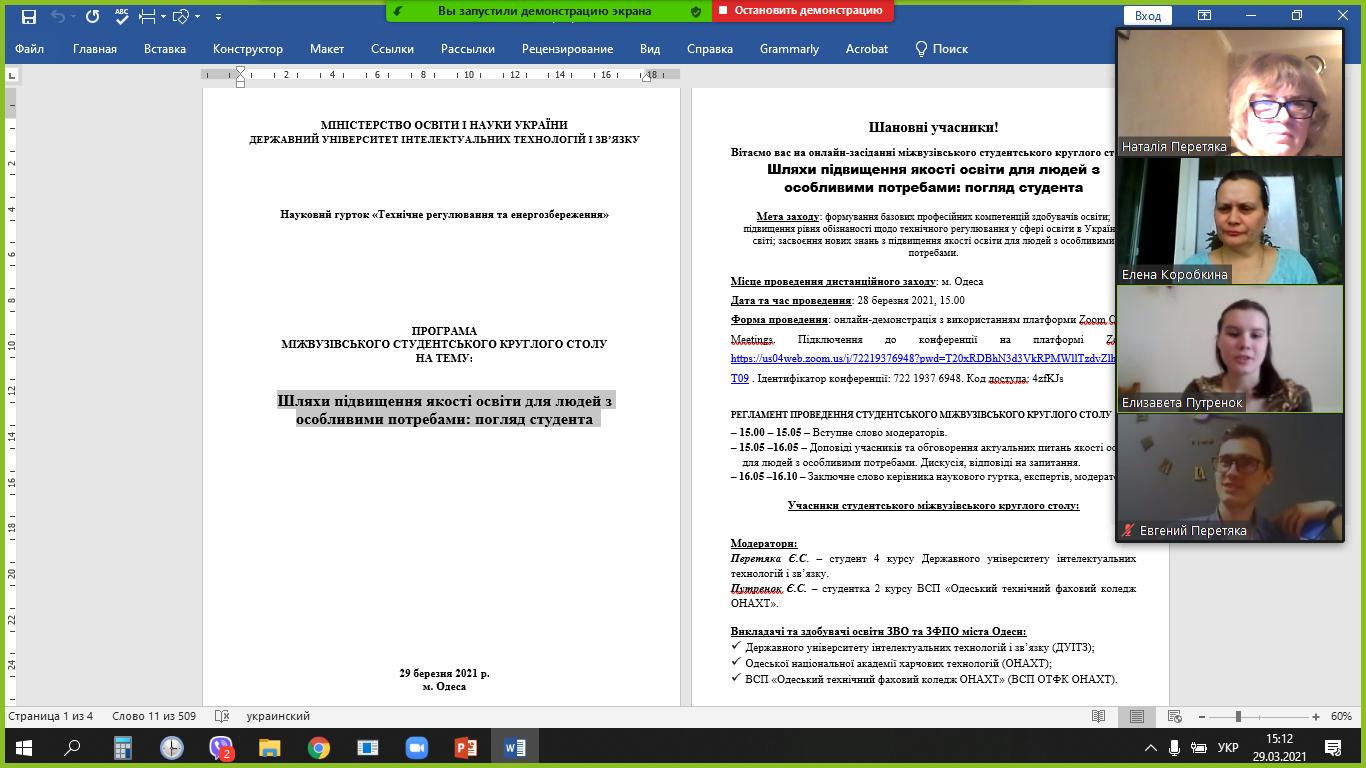Open the spacing icon's dropdown arrow
This screenshot has height=768, width=1366.
(x=164, y=16)
